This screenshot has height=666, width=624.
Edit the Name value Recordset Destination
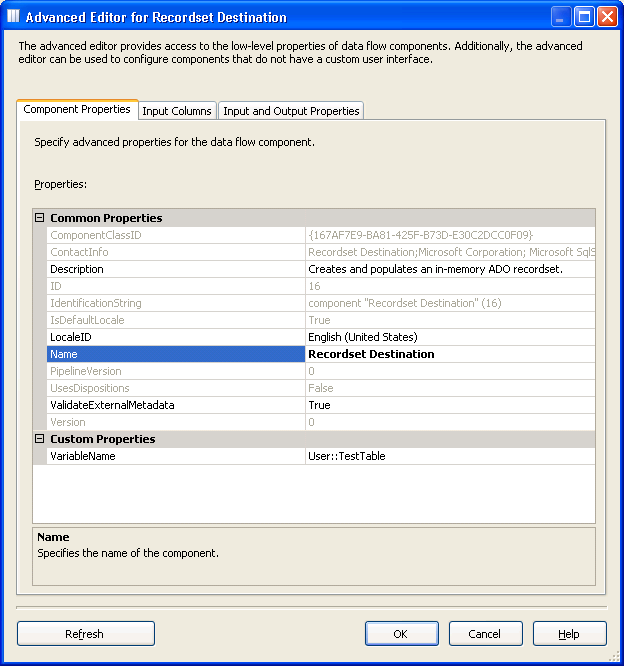pyautogui.click(x=450, y=354)
